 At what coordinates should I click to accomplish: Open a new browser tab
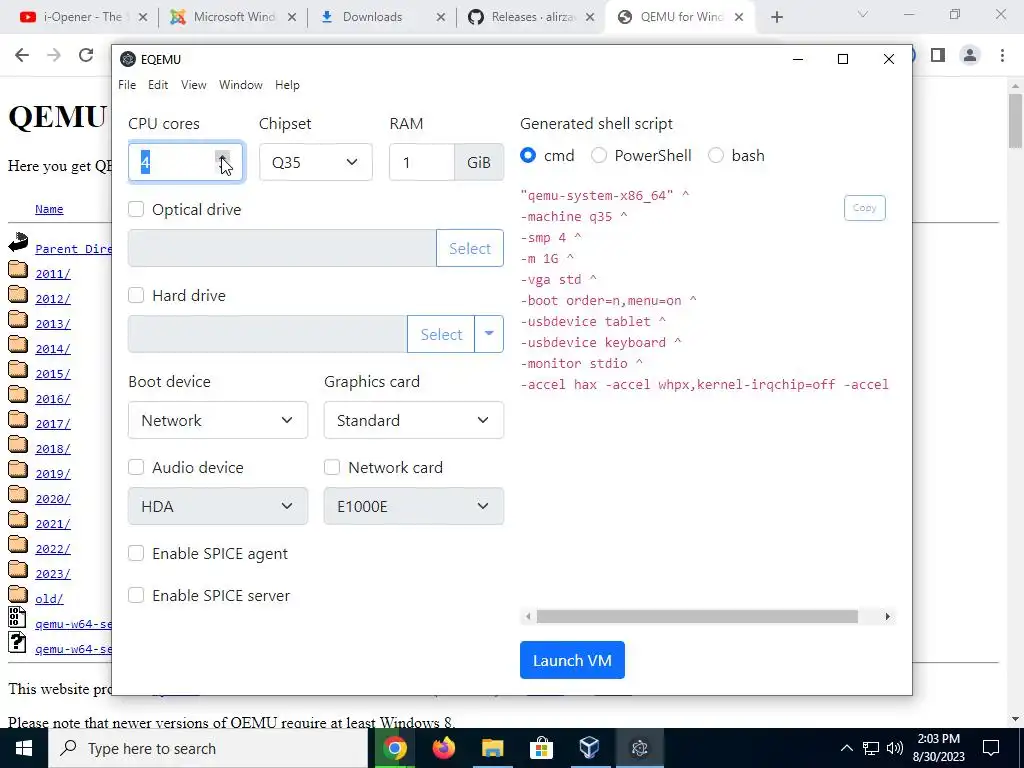[776, 18]
